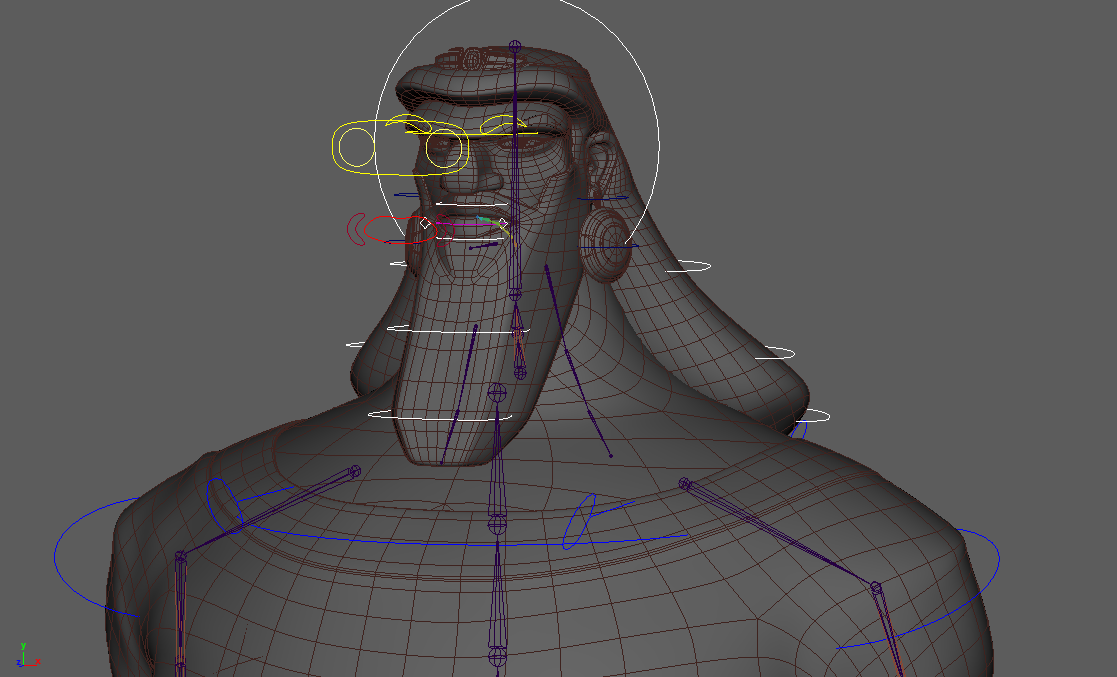Select the joint at top of head
Viewport: 1117px width, 677px height.
coord(515,45)
